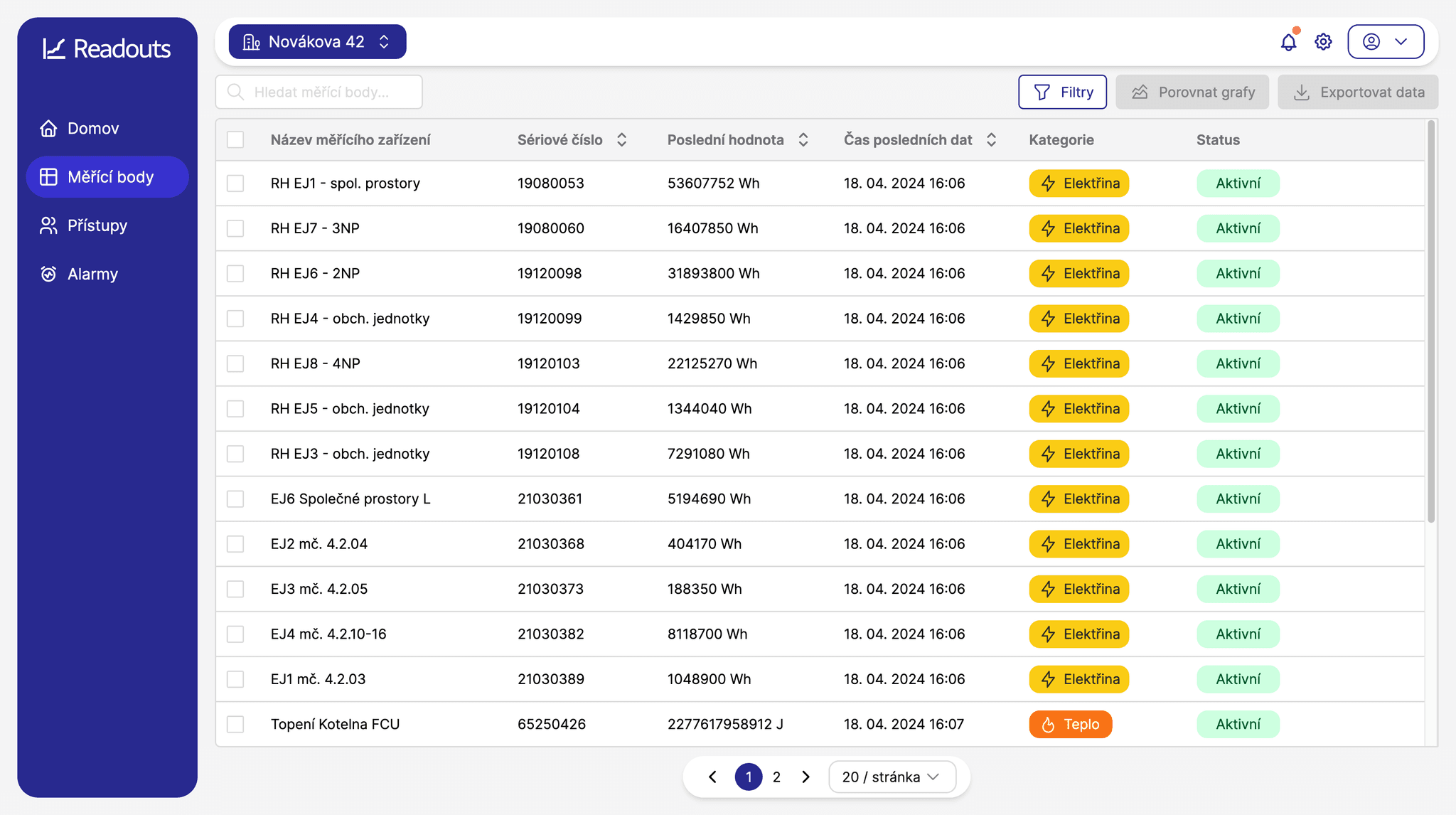Click the user avatar icon
The image size is (1456, 815).
pyautogui.click(x=1371, y=42)
